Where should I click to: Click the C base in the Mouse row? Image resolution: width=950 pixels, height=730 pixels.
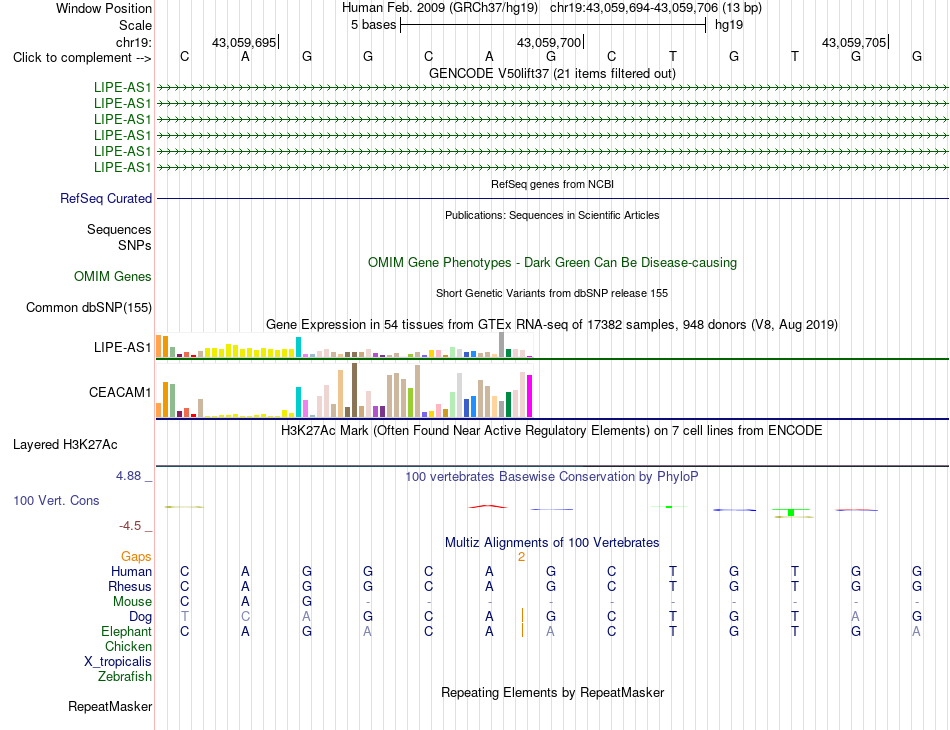pyautogui.click(x=185, y=602)
